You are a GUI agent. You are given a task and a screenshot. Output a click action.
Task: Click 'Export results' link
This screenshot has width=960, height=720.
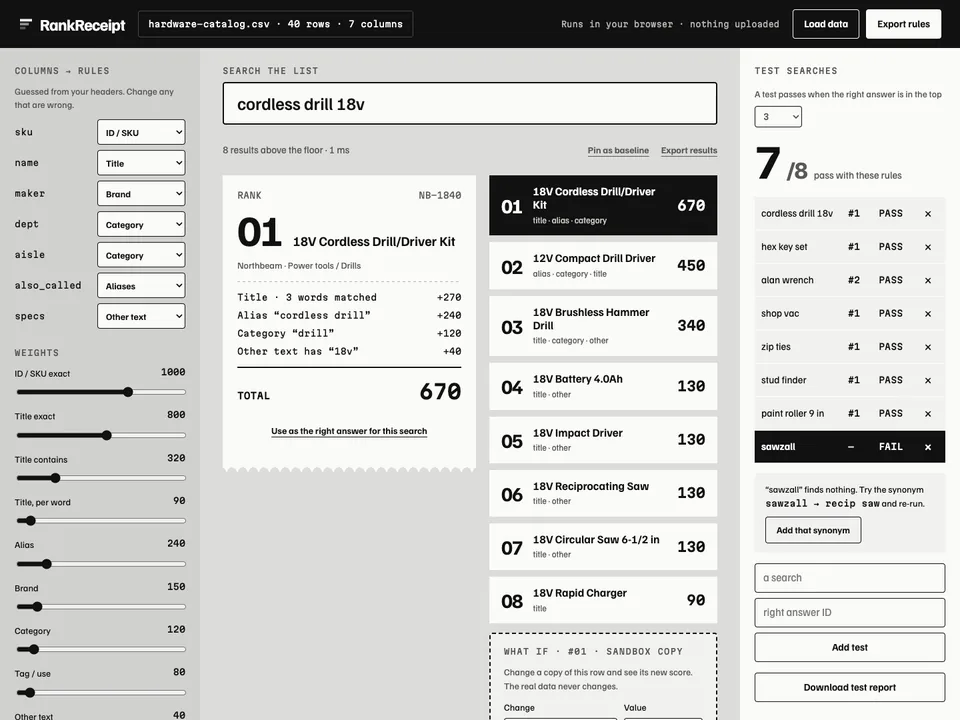pyautogui.click(x=689, y=151)
